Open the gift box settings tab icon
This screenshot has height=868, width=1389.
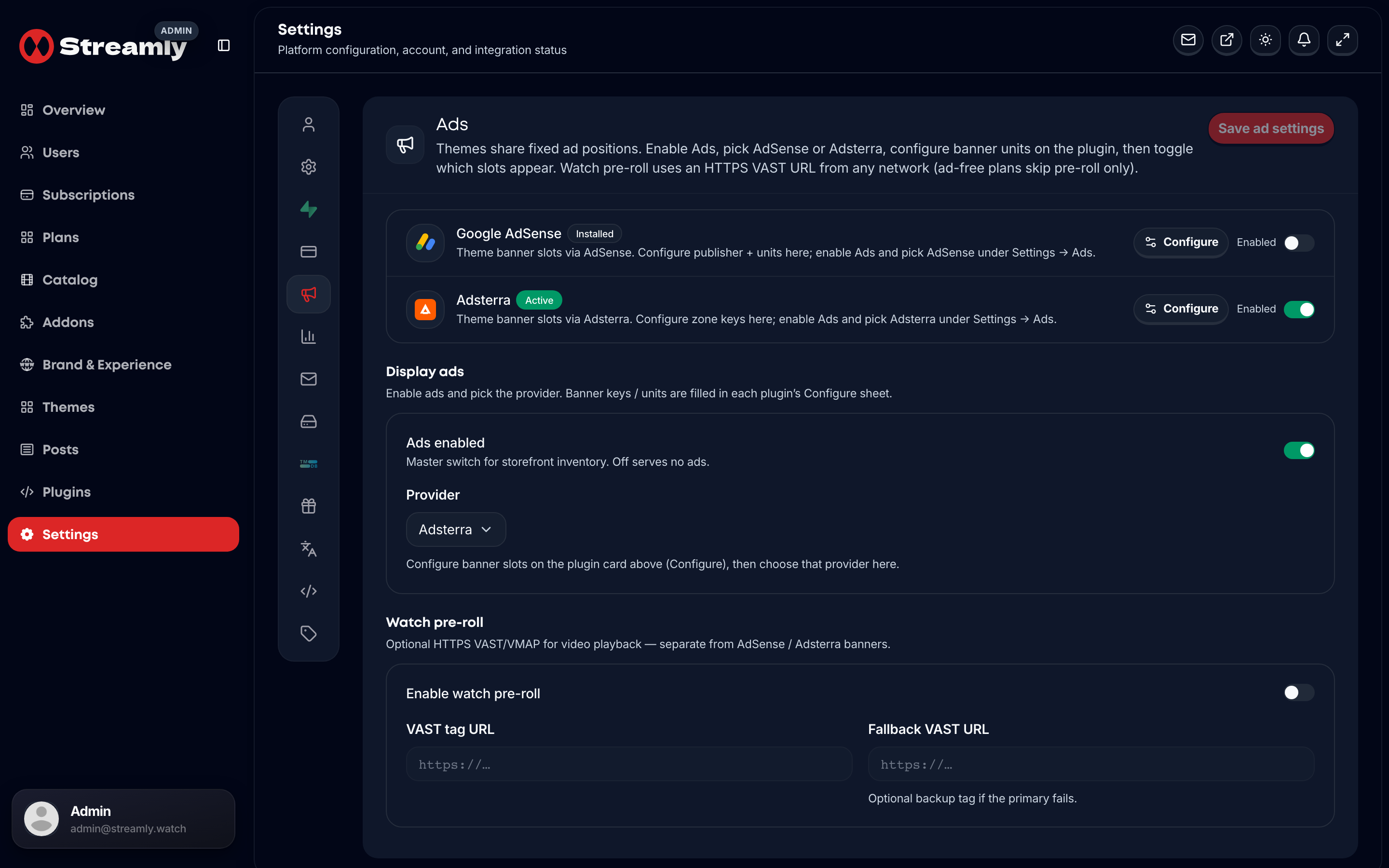(x=309, y=506)
